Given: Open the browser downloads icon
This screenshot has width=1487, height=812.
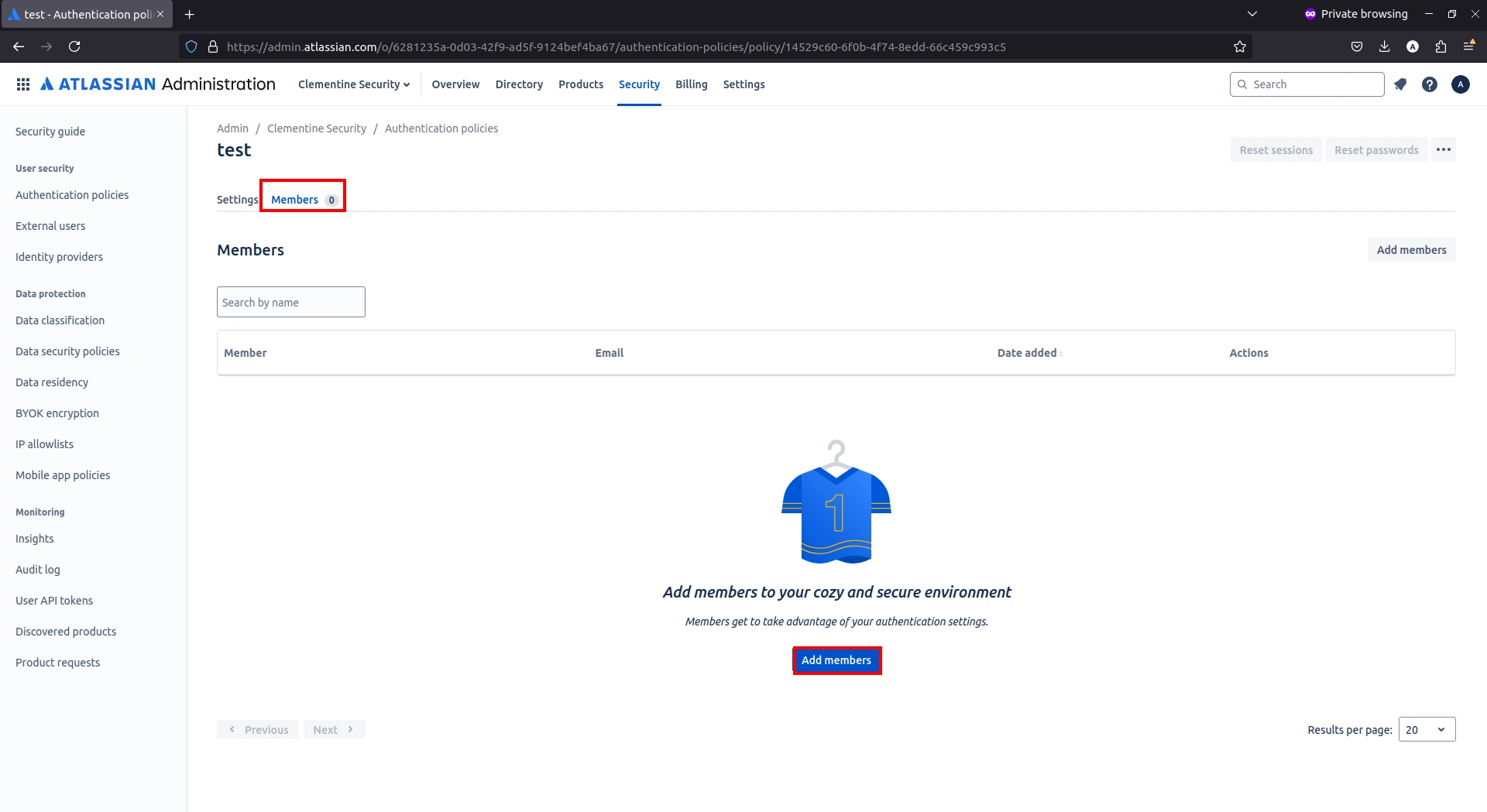Looking at the screenshot, I should click(1384, 46).
